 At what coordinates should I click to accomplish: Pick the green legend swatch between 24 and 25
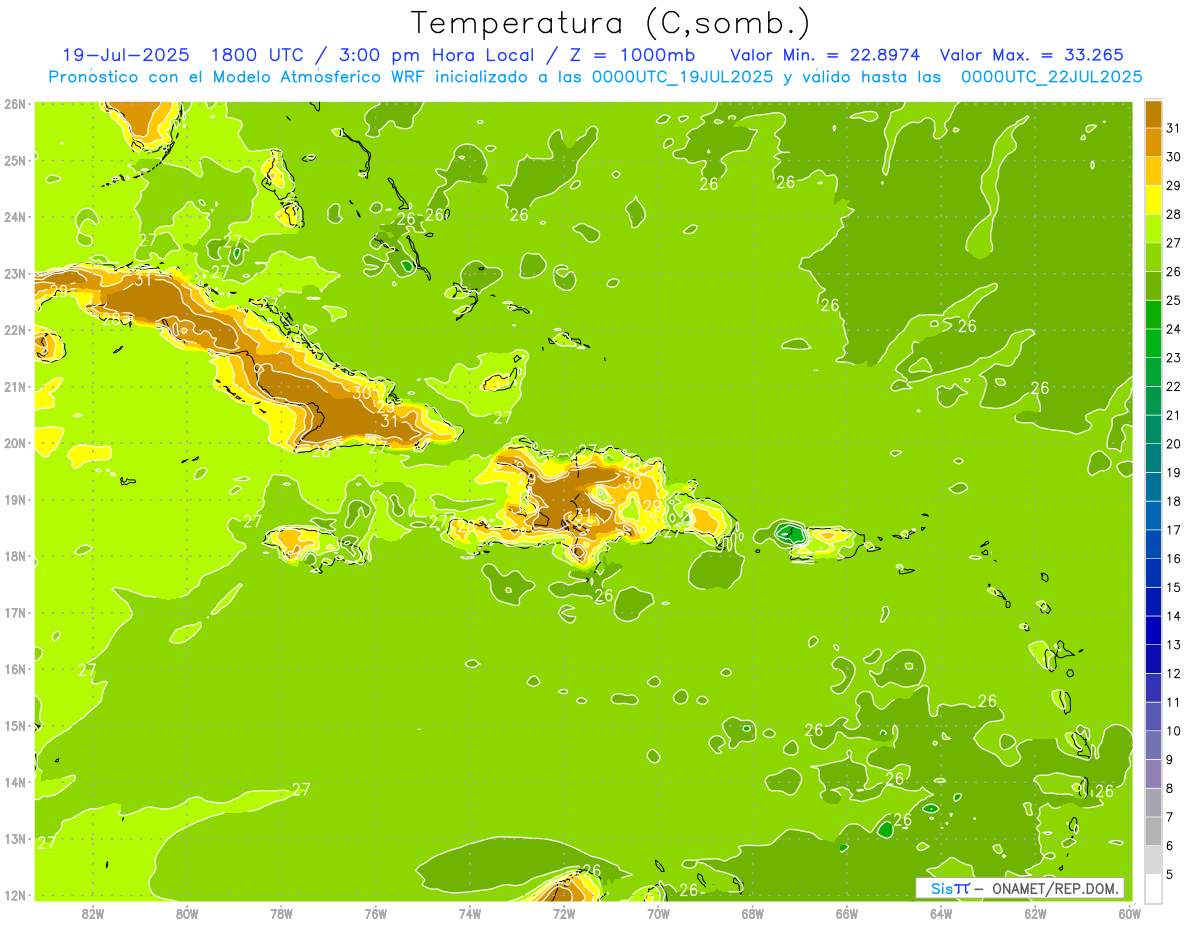pos(1153,315)
